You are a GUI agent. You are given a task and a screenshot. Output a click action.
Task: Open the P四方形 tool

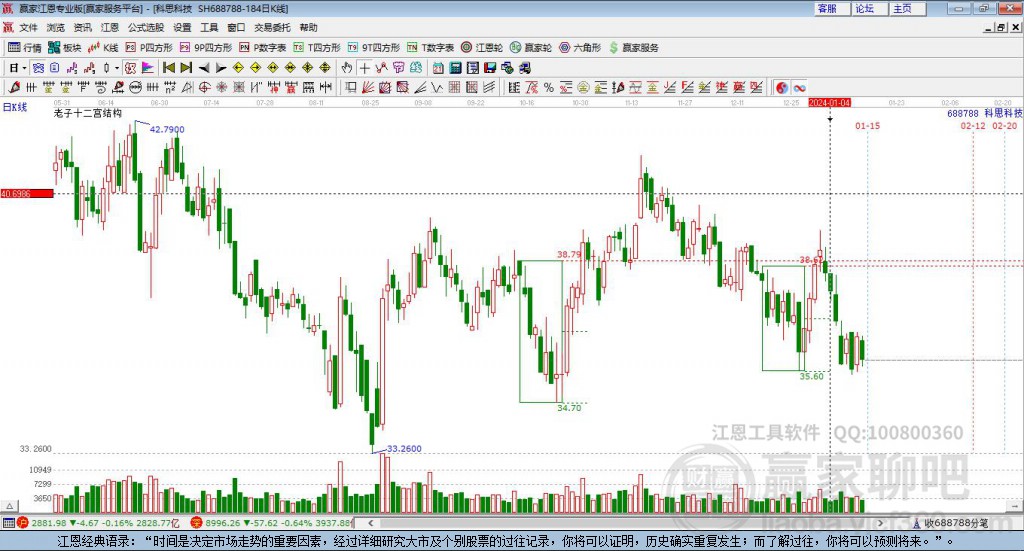149,48
